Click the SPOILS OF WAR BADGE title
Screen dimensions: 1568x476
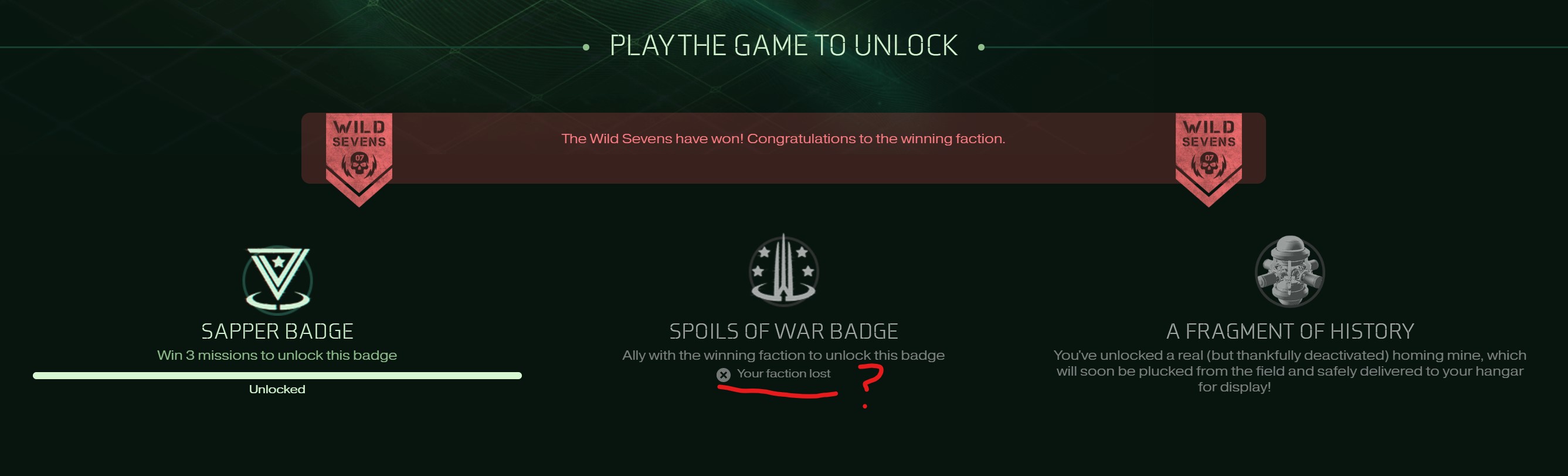point(783,331)
